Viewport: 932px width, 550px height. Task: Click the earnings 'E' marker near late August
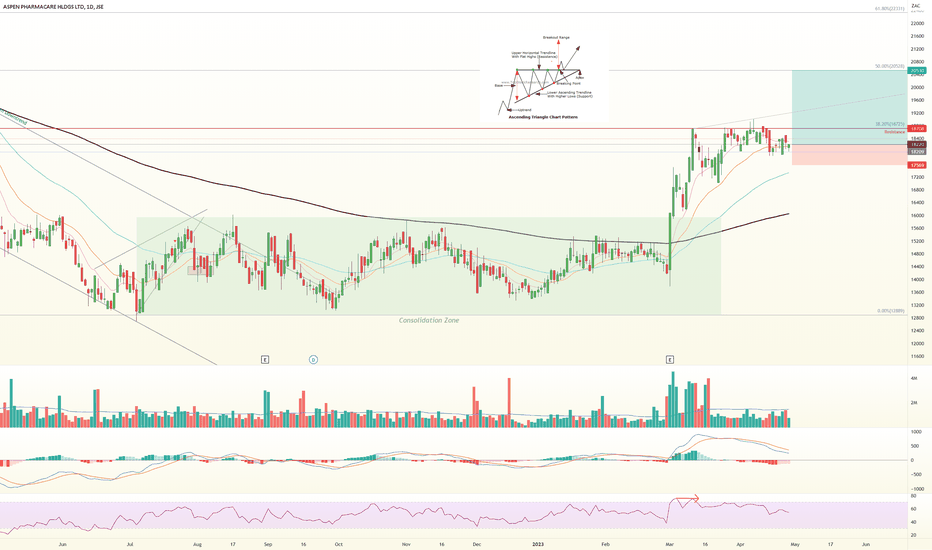pos(265,360)
